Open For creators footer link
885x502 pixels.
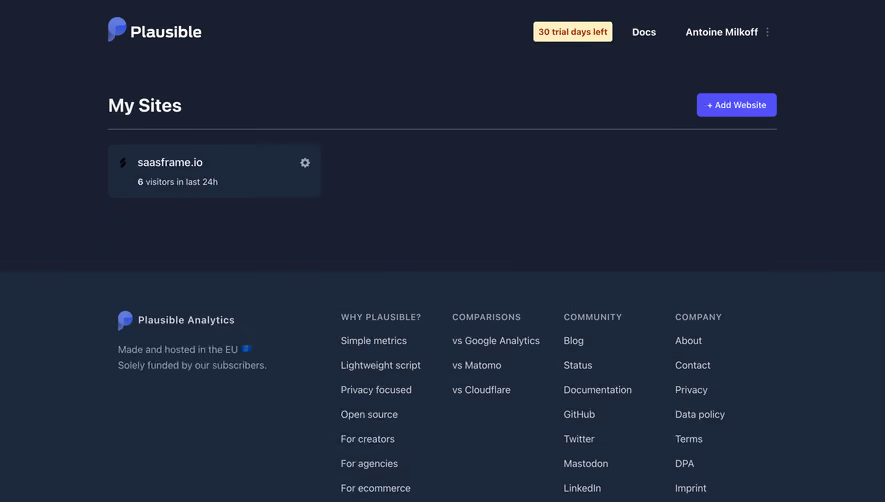coord(367,439)
